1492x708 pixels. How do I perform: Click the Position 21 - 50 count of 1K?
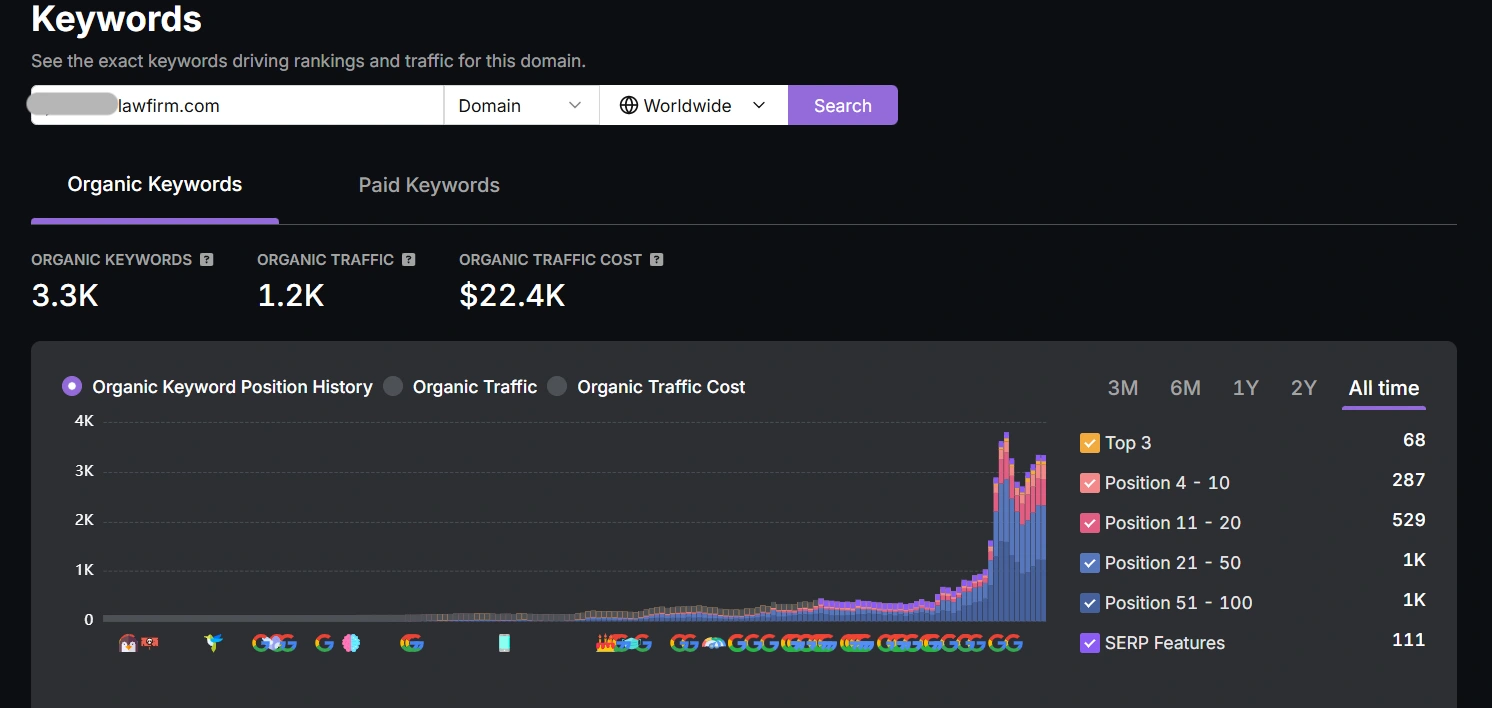(x=1414, y=560)
